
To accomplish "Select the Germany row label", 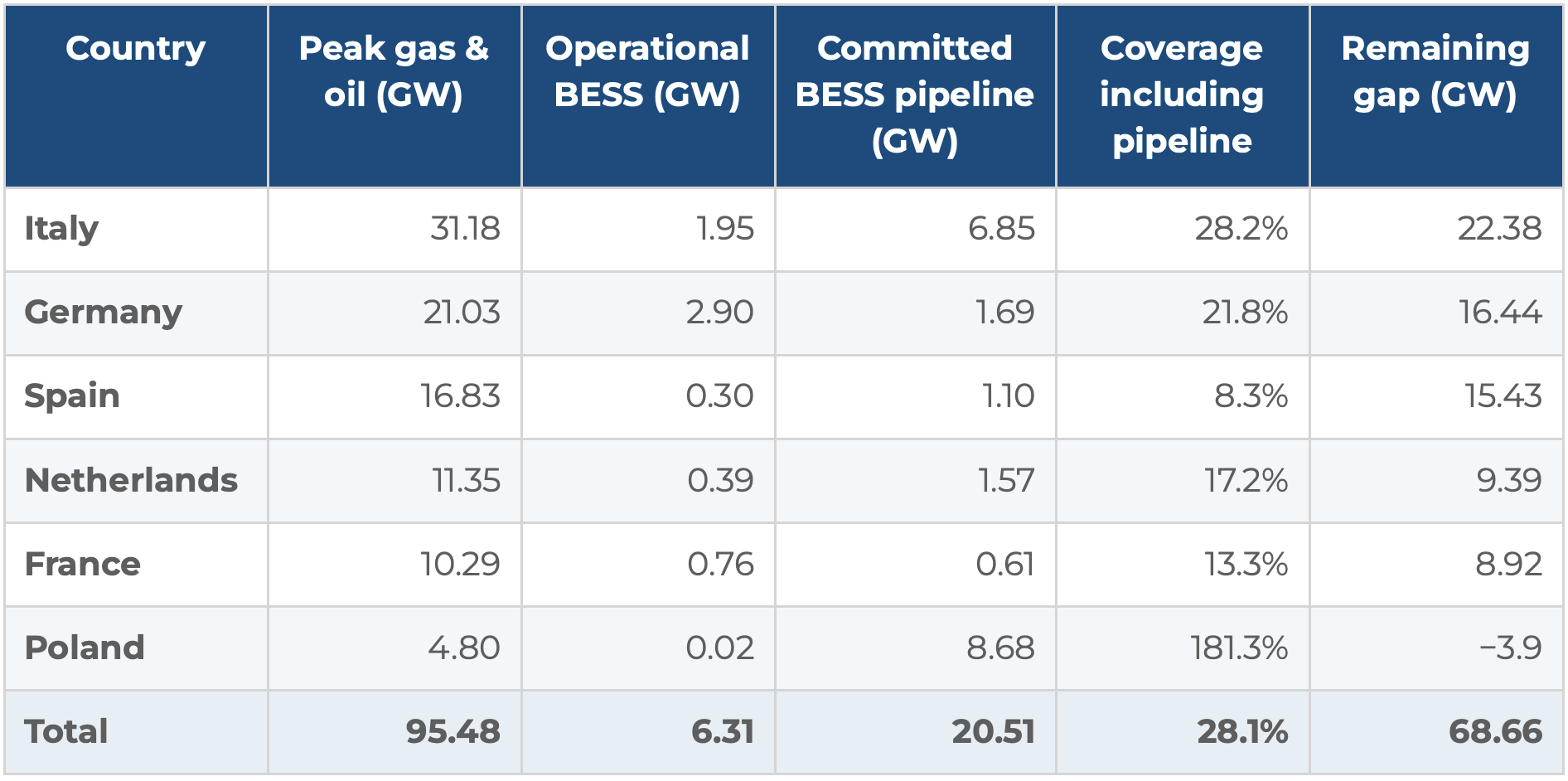I will 103,313.
